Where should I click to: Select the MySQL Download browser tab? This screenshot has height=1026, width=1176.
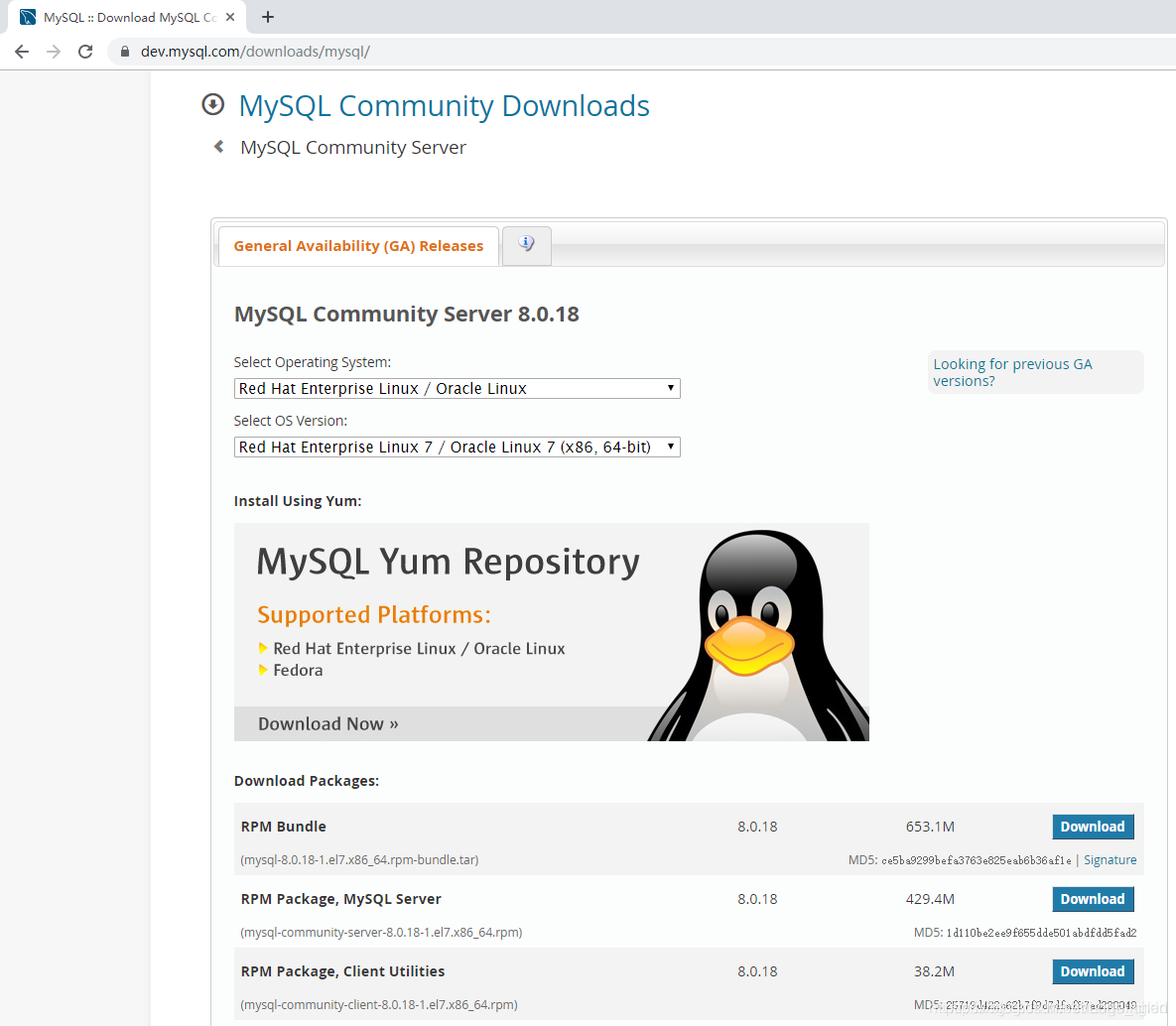[127, 17]
